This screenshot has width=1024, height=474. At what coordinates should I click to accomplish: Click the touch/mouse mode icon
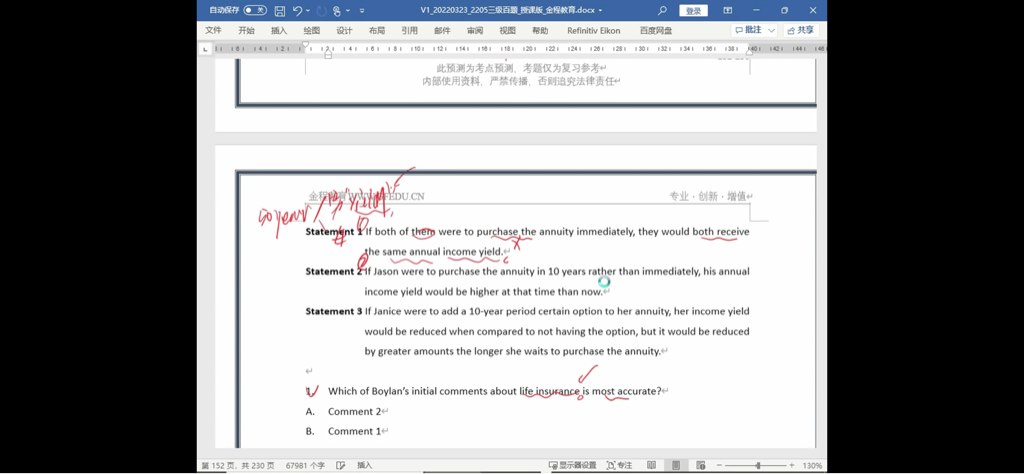[x=338, y=11]
